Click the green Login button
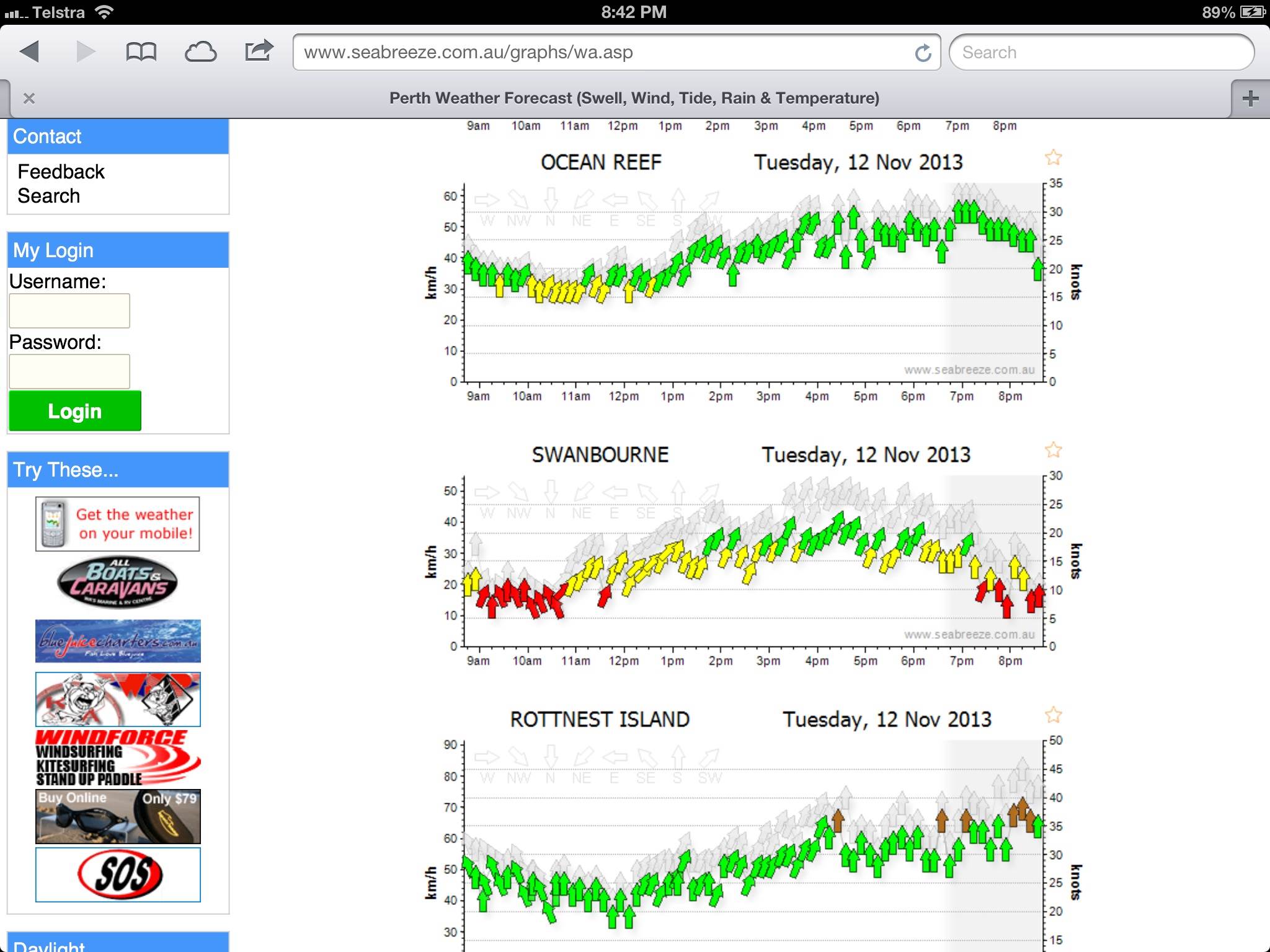This screenshot has width=1270, height=952. tap(75, 411)
